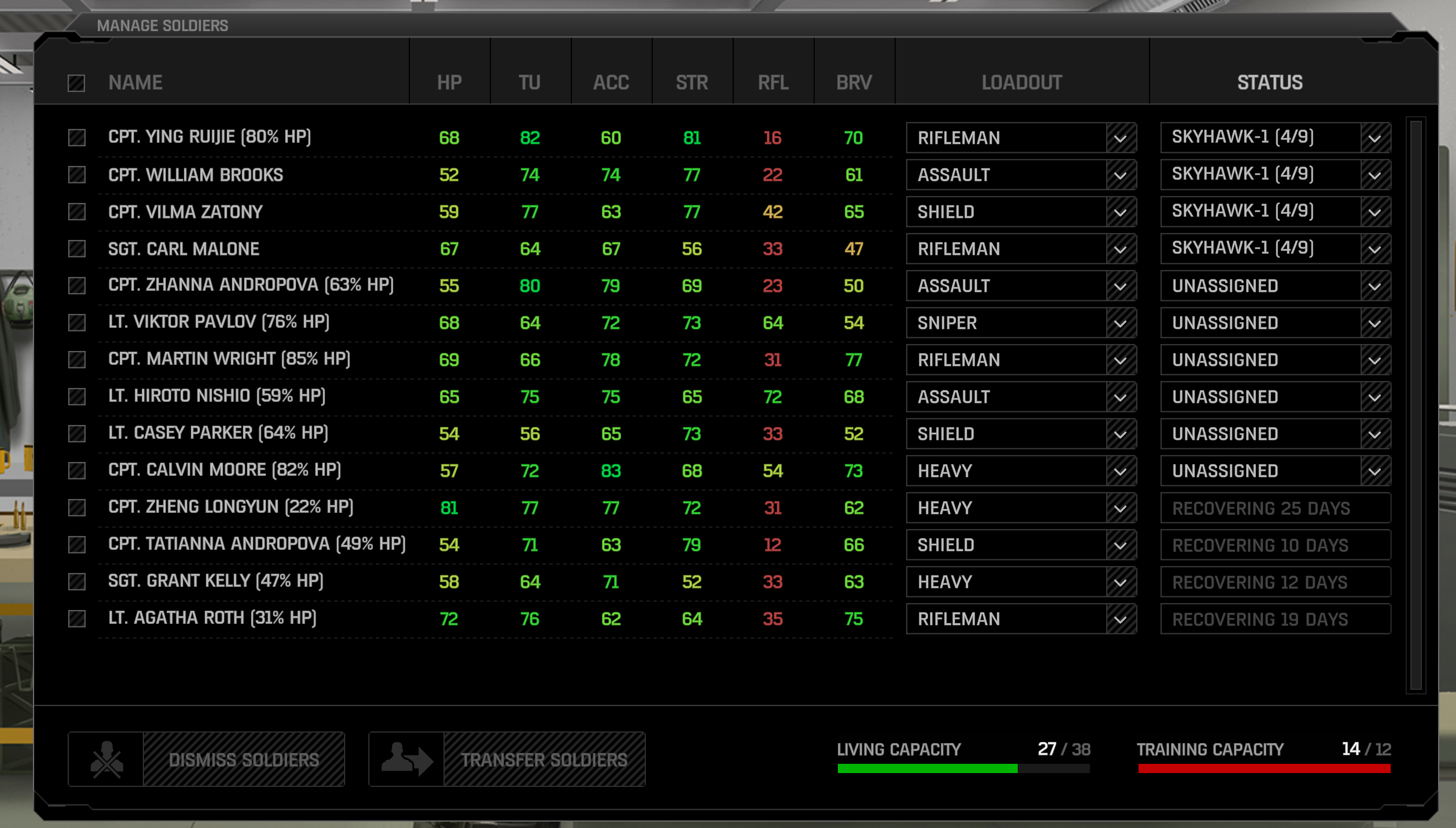Open Tatianna Andropova's Shield loadout dropdown
1456x828 pixels.
(x=1021, y=545)
